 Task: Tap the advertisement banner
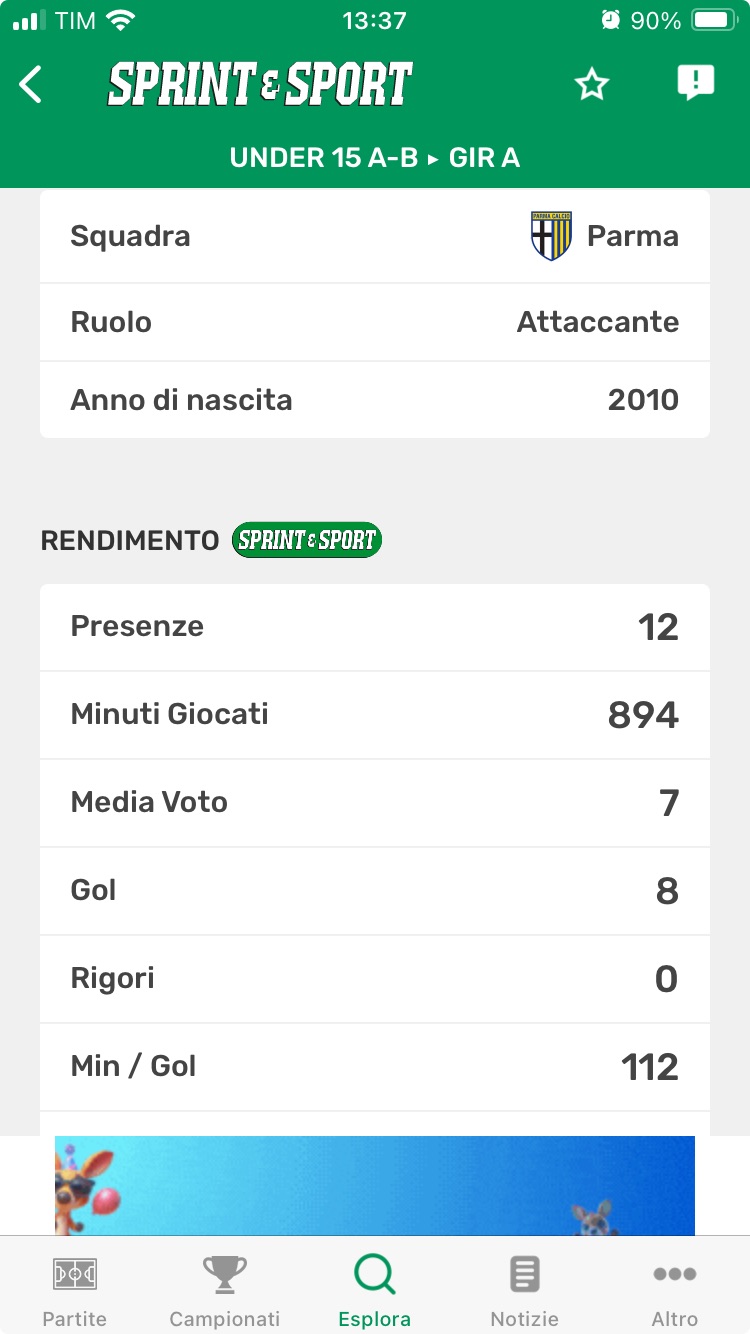tap(375, 1185)
